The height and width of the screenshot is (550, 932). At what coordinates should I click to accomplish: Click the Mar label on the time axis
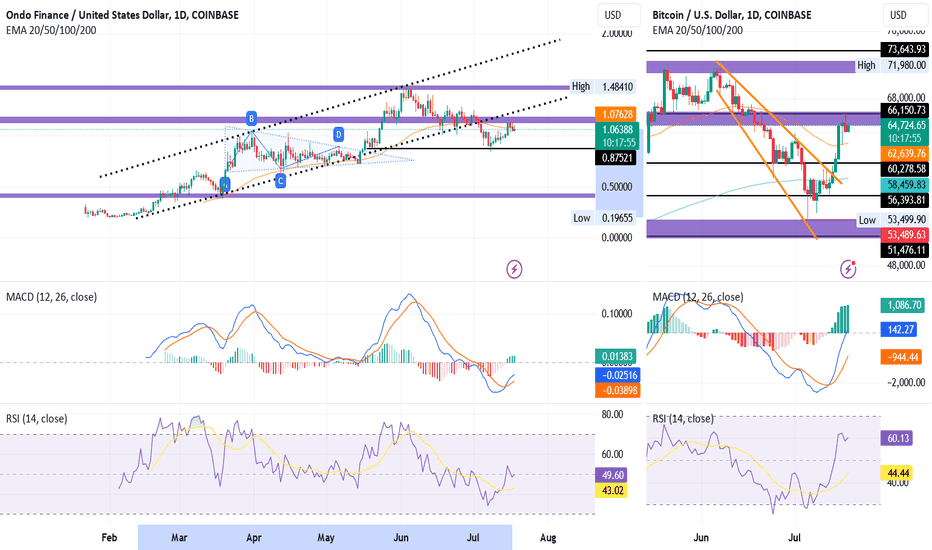179,538
